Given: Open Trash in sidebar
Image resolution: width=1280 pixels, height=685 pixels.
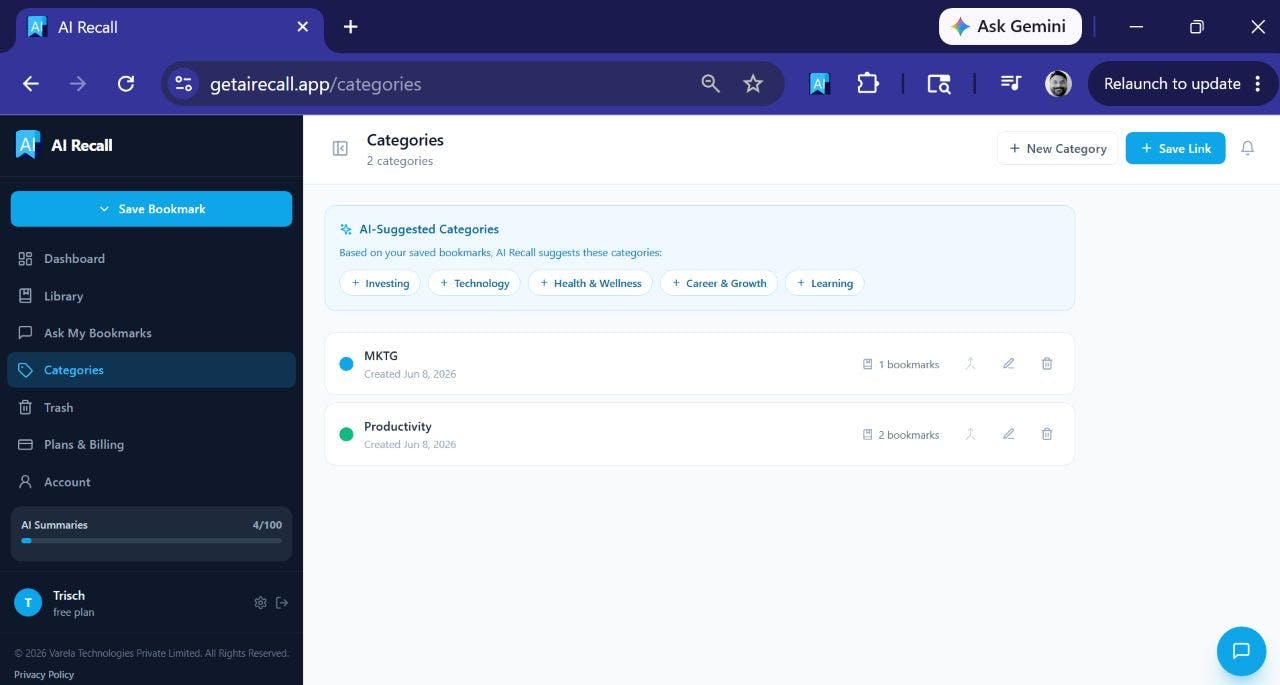Looking at the screenshot, I should (x=151, y=408).
